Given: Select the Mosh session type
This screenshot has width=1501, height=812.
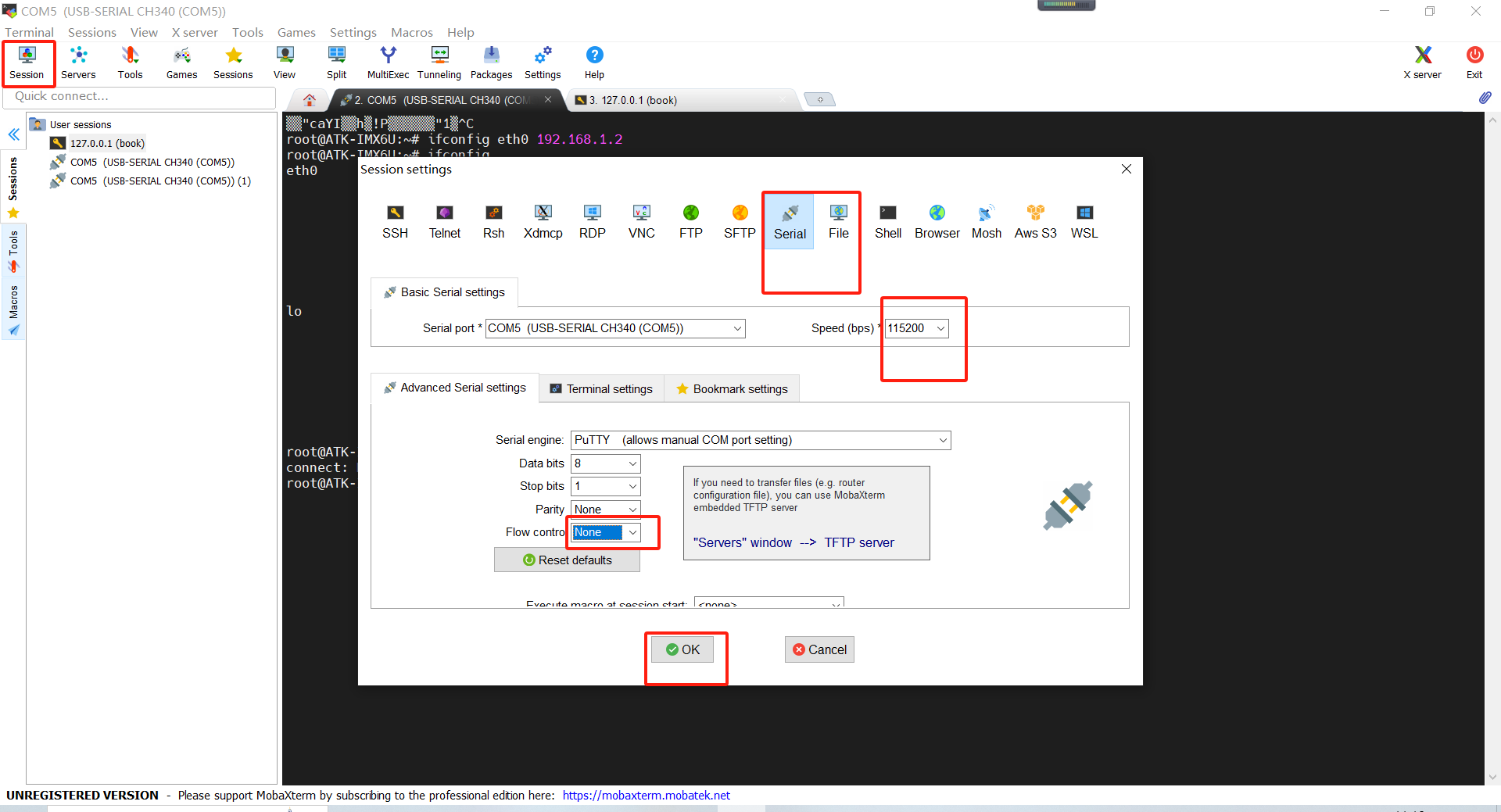Looking at the screenshot, I should click(987, 222).
